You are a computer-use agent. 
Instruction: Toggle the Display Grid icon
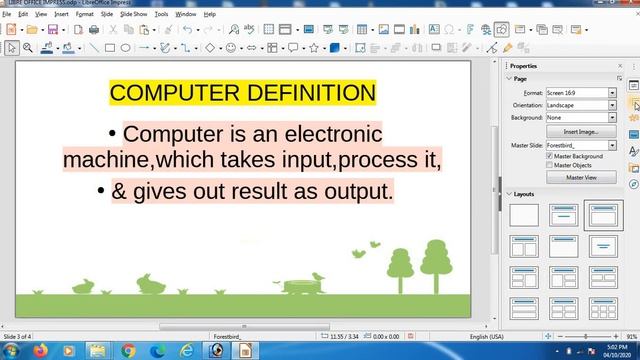[269, 29]
